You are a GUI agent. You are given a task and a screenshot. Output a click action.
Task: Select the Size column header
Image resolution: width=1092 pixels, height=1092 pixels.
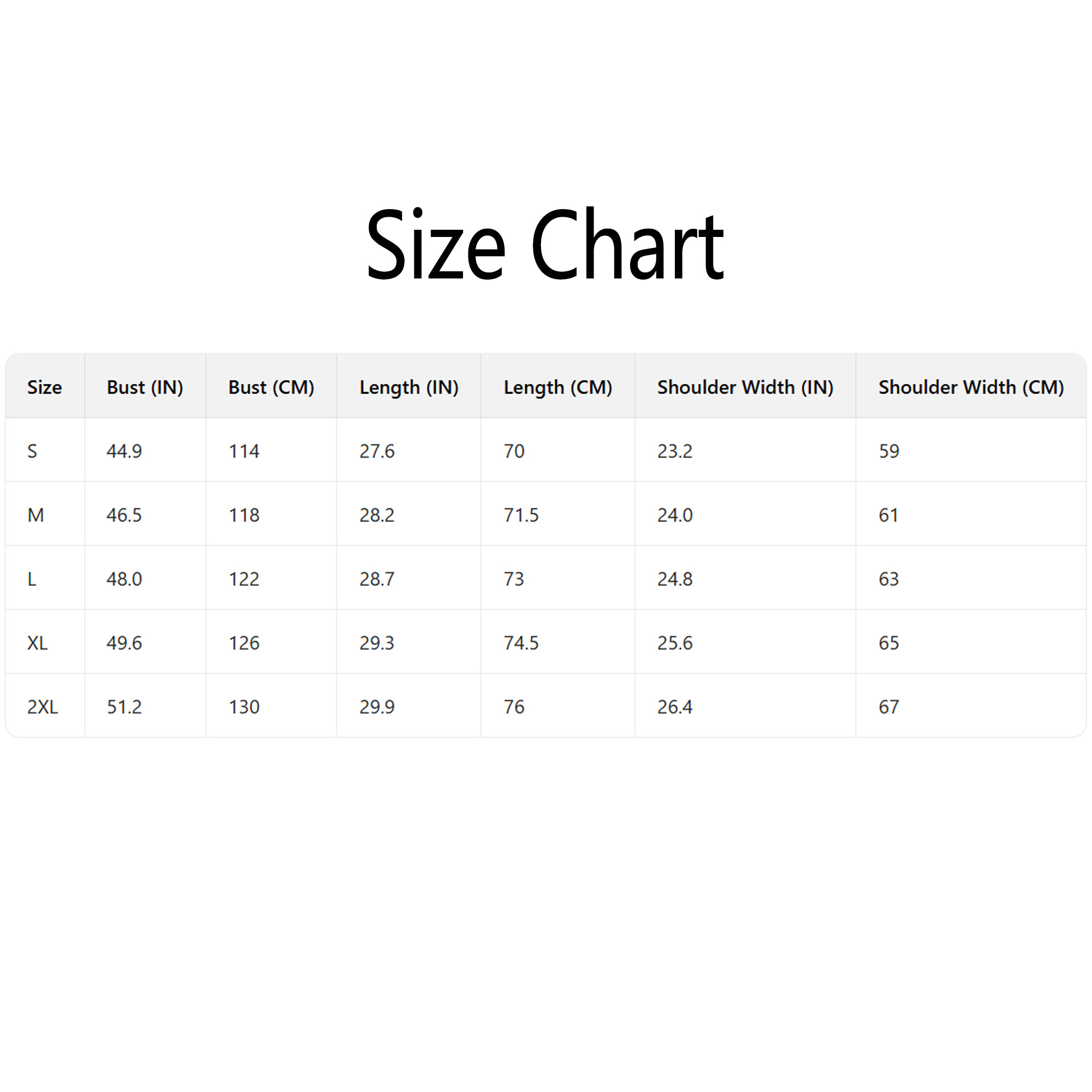pyautogui.click(x=45, y=387)
